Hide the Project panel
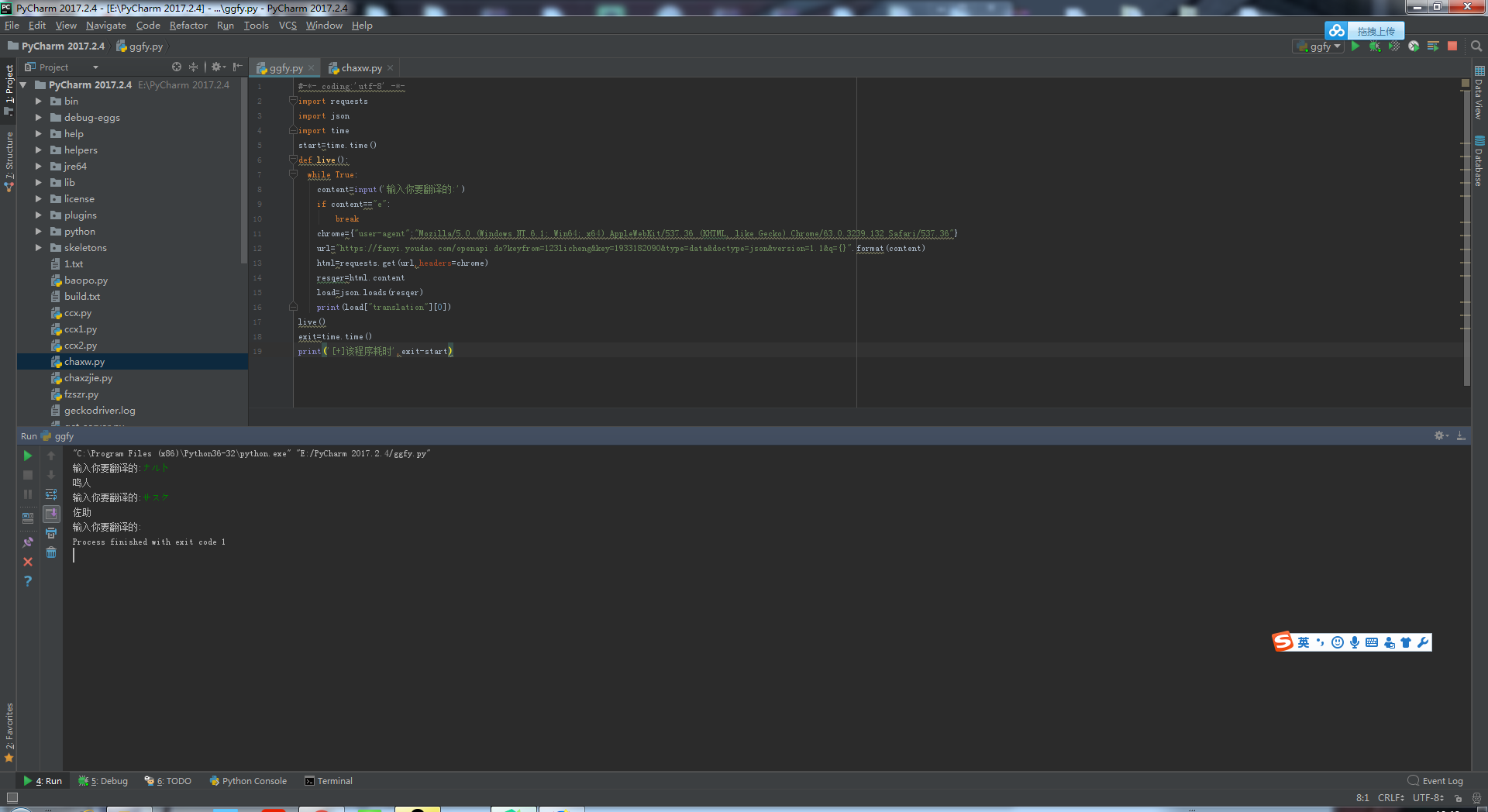Viewport: 1488px width, 812px height. [237, 67]
